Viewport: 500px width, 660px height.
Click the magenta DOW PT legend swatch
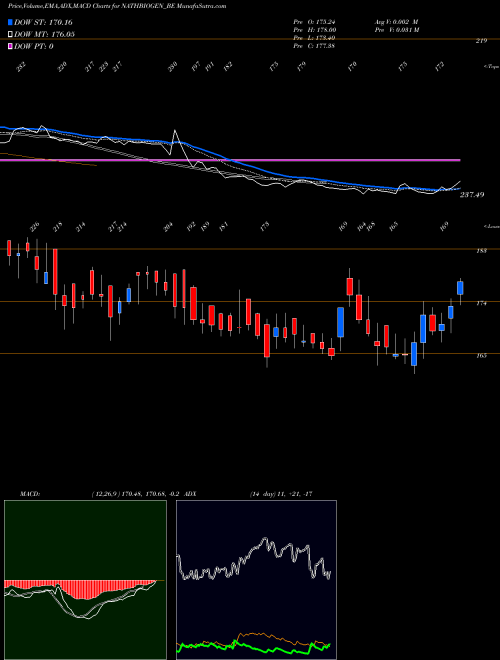click(10, 46)
